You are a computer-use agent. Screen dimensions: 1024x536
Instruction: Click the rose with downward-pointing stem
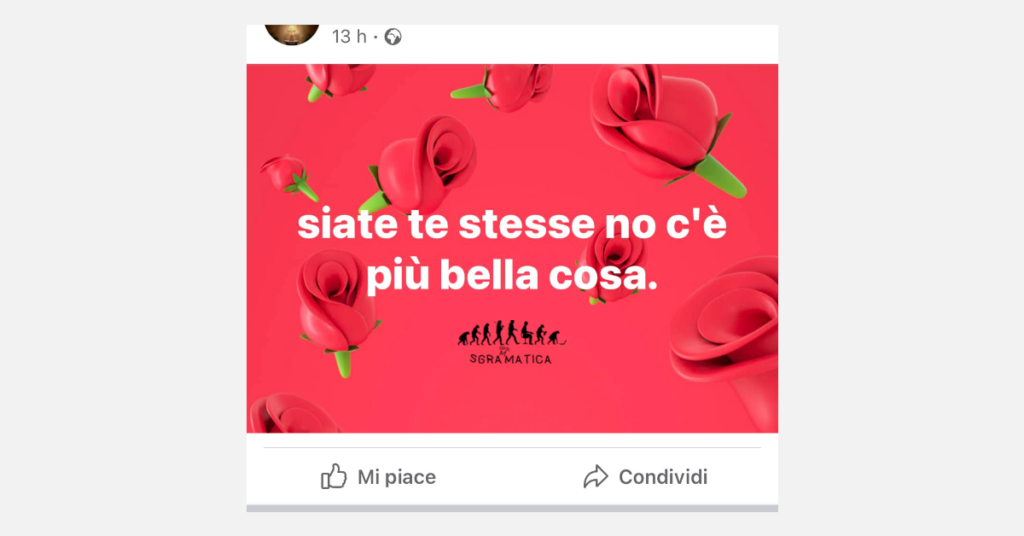(336, 311)
